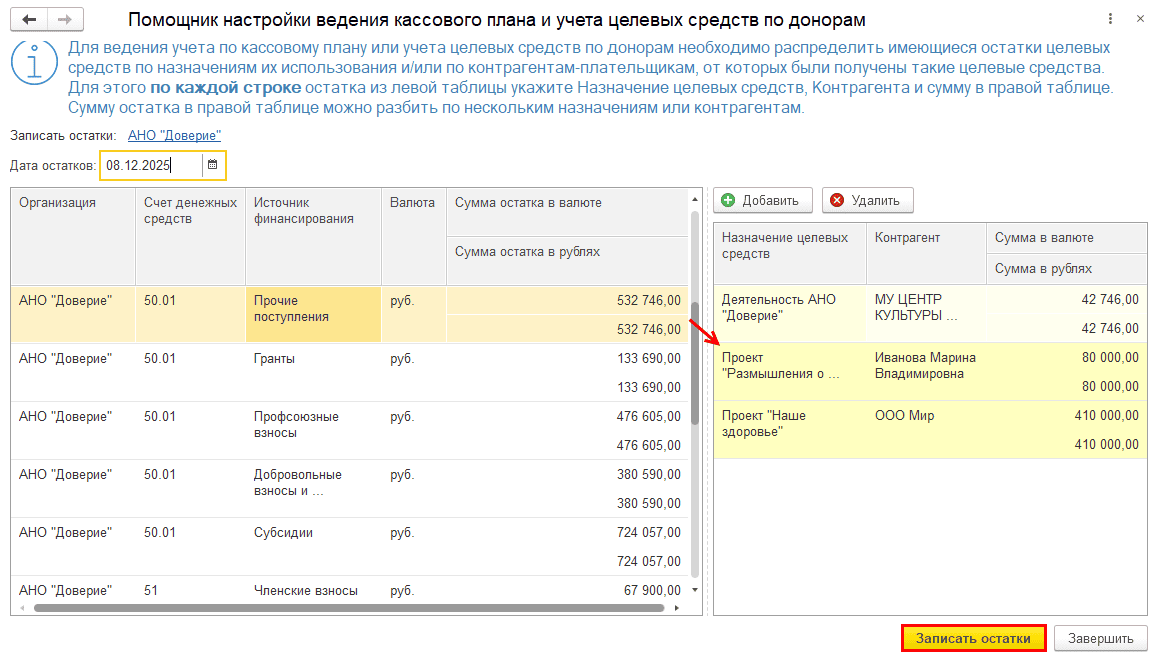
Task: Click the Добавить button with plus icon
Action: coord(761,201)
